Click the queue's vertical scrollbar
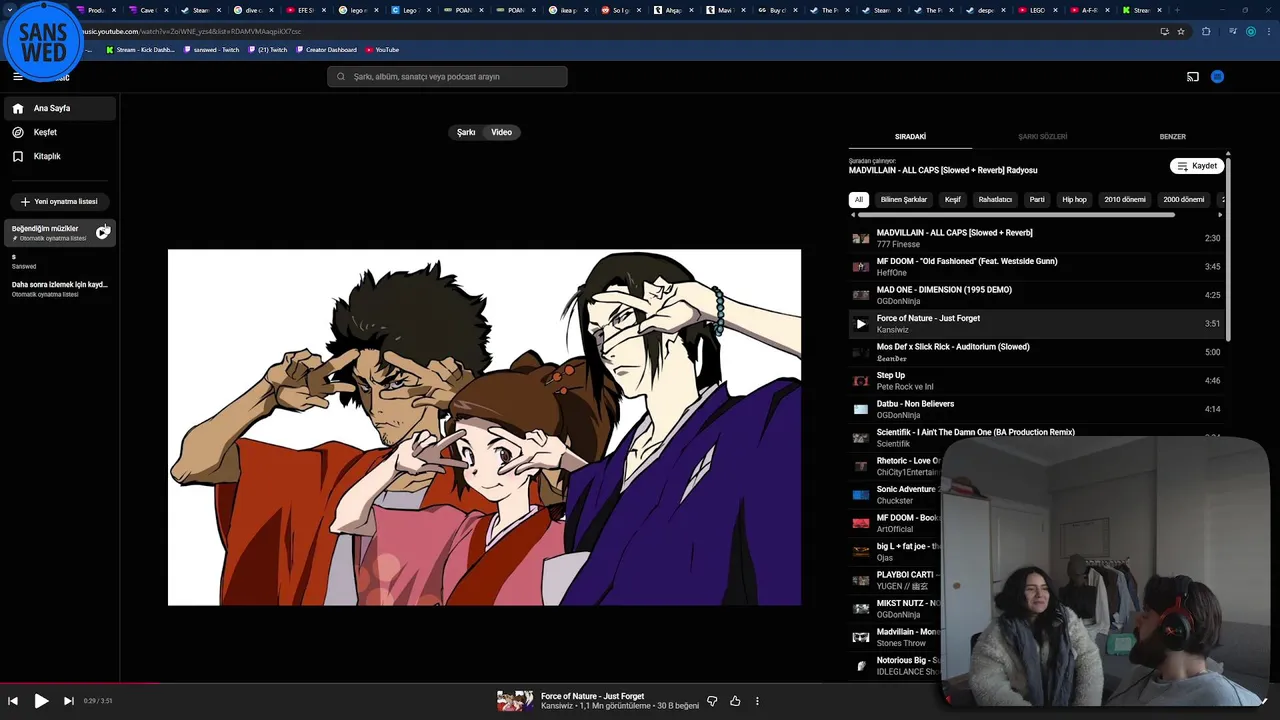The image size is (1280, 720). [1227, 250]
